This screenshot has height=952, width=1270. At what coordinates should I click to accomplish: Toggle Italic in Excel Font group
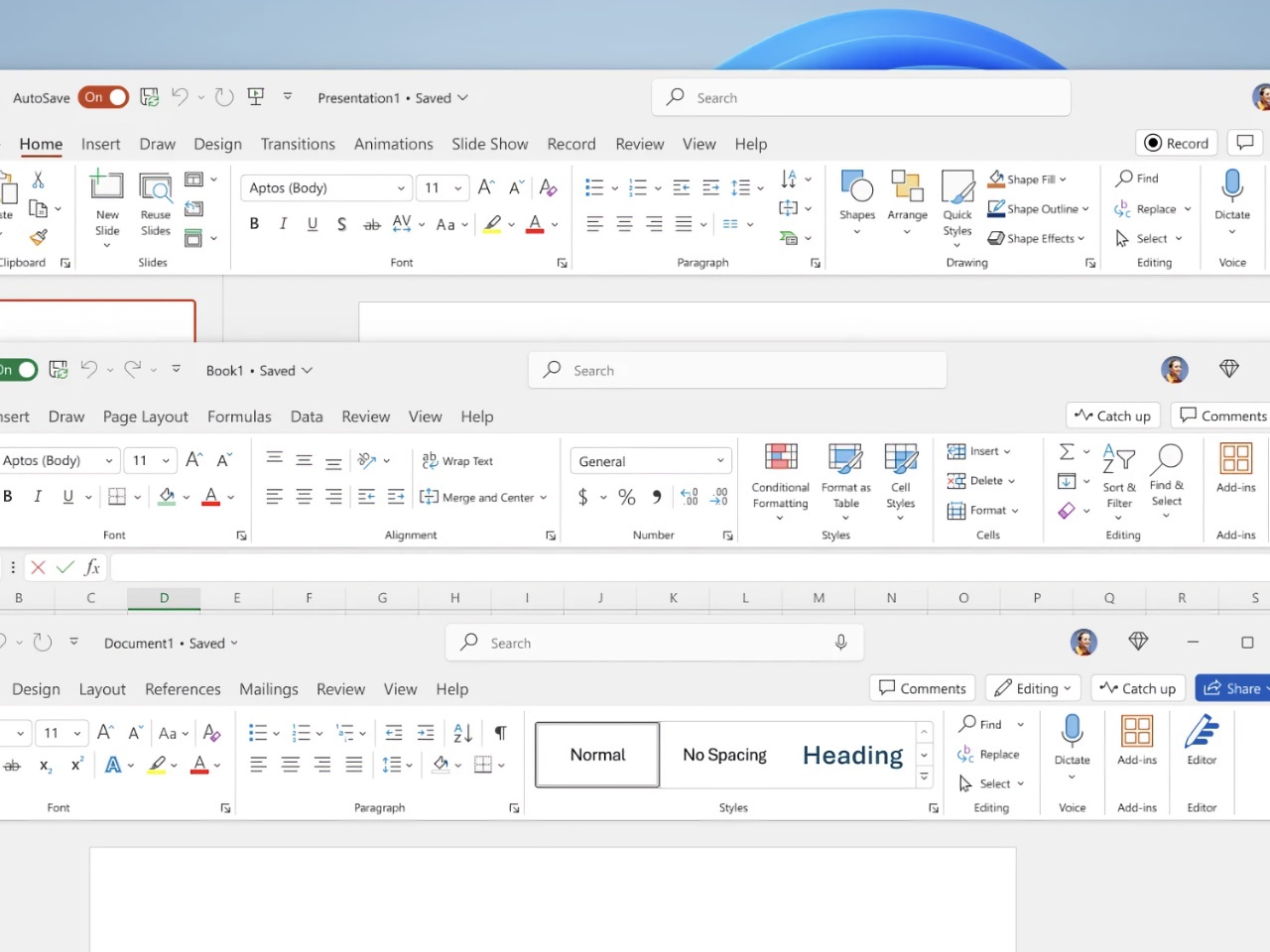(x=38, y=497)
